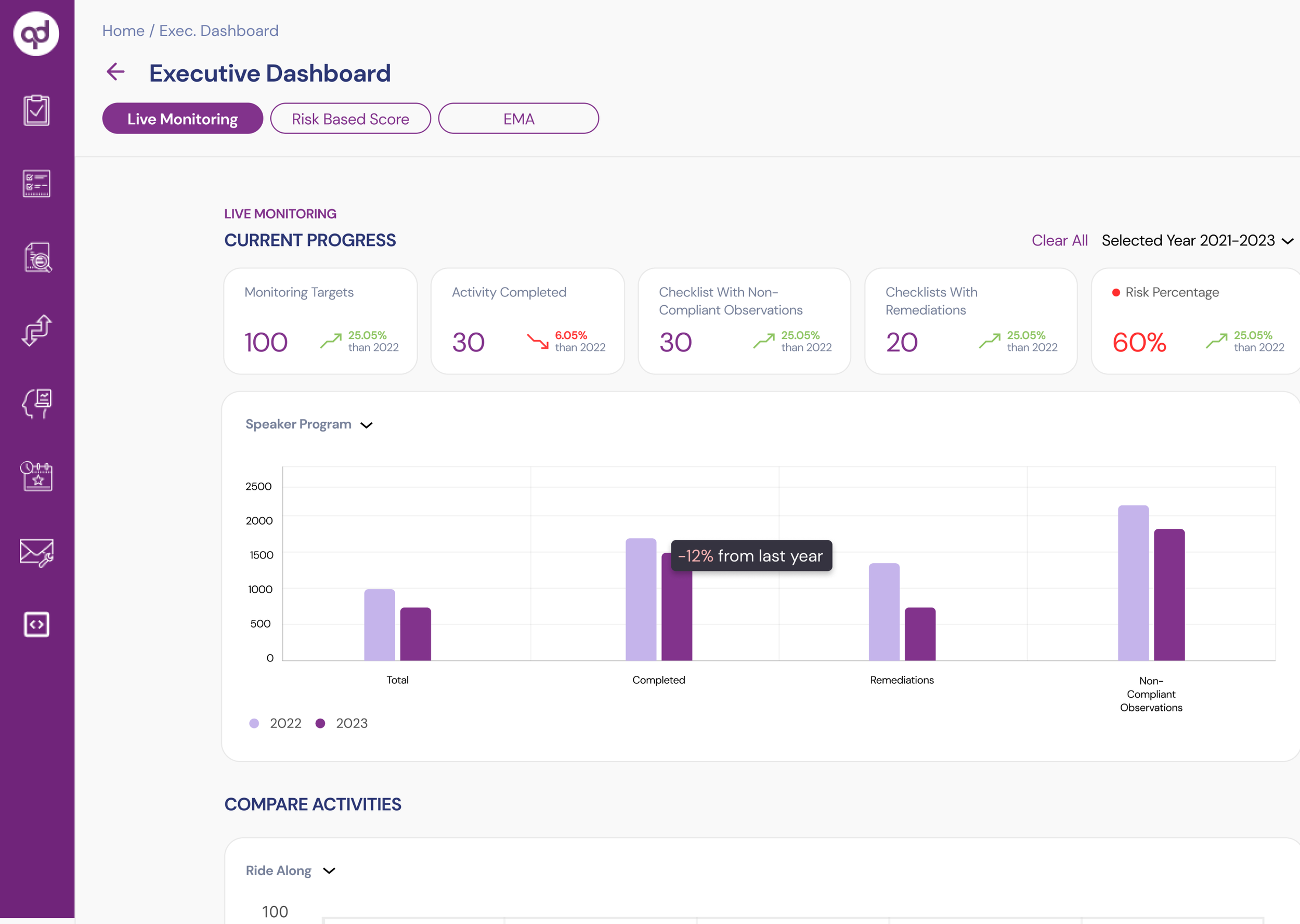Viewport: 1300px width, 924px height.
Task: Switch to EMA tab
Action: pos(518,119)
